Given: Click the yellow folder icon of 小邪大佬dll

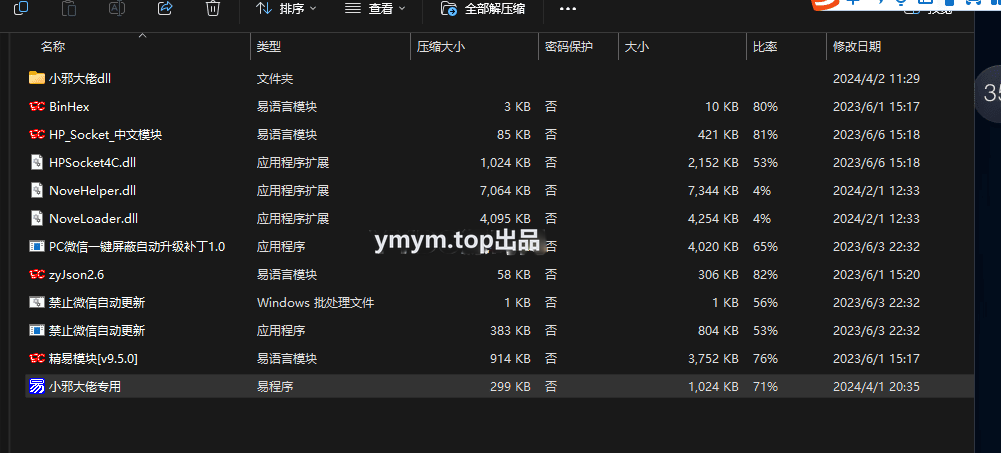Looking at the screenshot, I should [37, 78].
